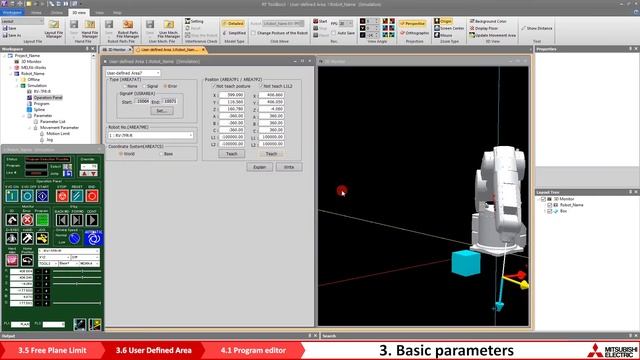Switch to the 3D Monitor document tab
Viewport: 640px width, 360px height.
(x=116, y=49)
